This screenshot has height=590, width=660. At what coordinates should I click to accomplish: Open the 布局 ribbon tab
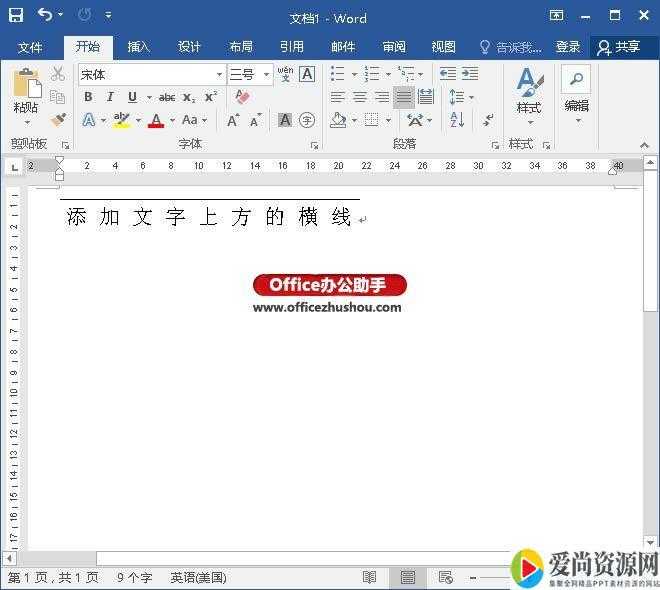pos(240,47)
